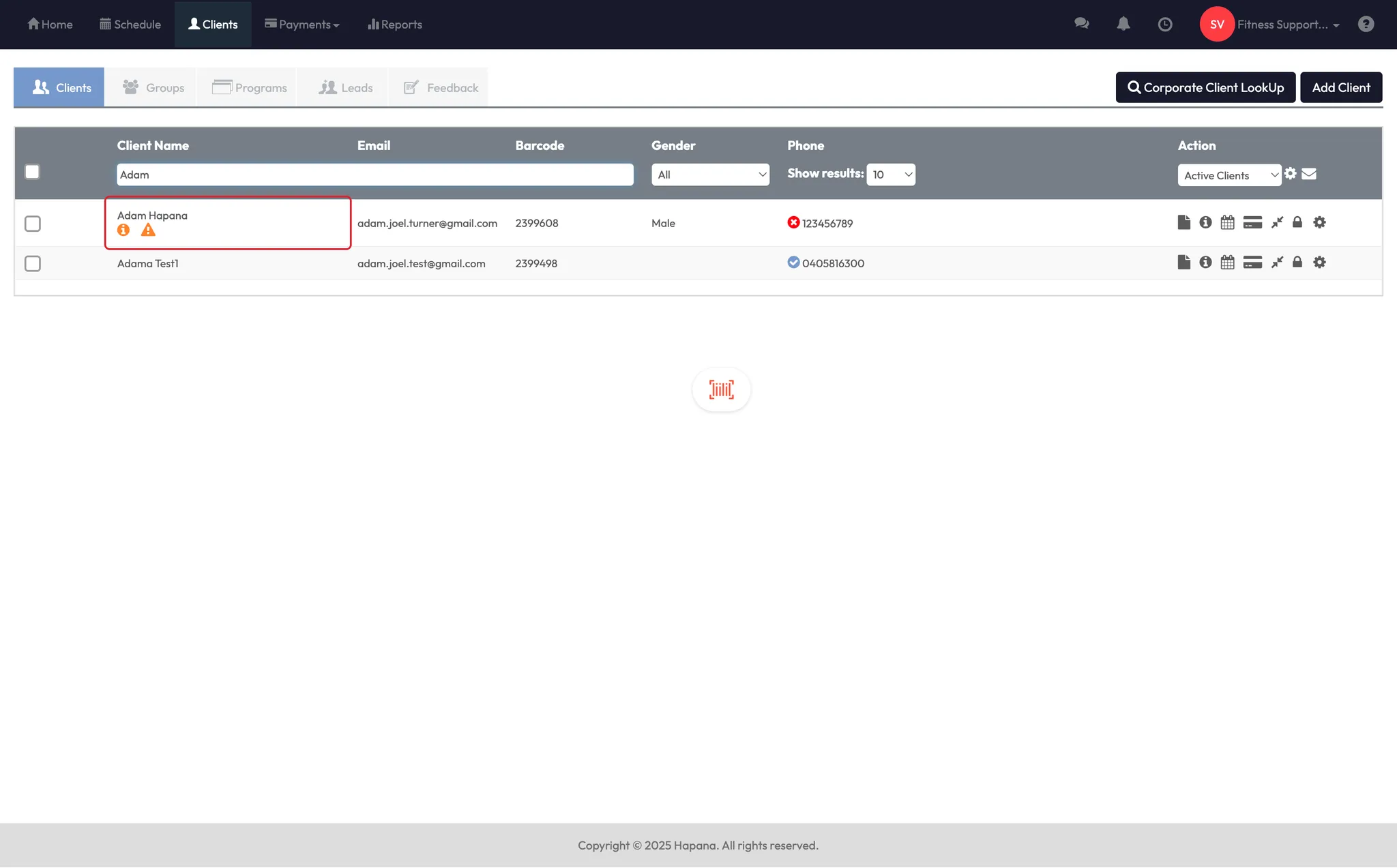Toggle select-all checkbox in table header
This screenshot has height=868, width=1397.
click(32, 172)
